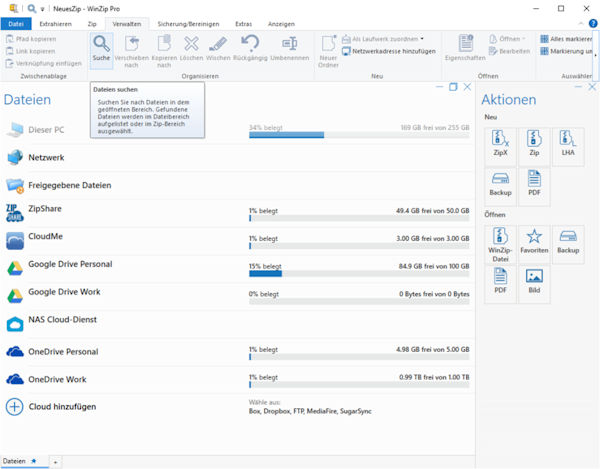Click the Suche search tool in ribbon
The width and height of the screenshot is (600, 469).
coord(101,50)
